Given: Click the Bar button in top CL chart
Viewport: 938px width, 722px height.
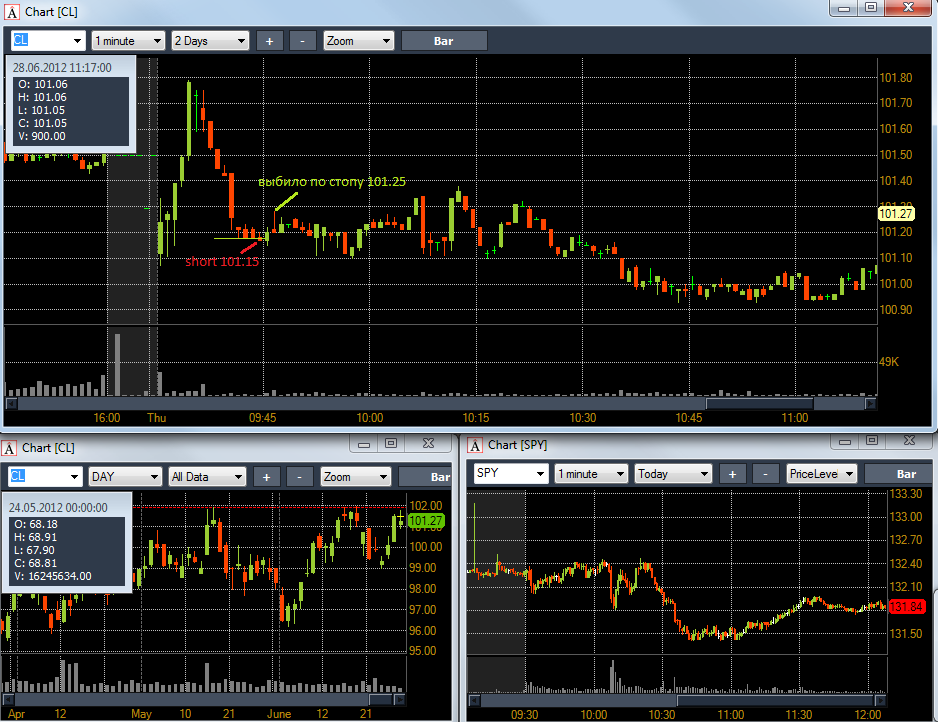Looking at the screenshot, I should [x=444, y=41].
